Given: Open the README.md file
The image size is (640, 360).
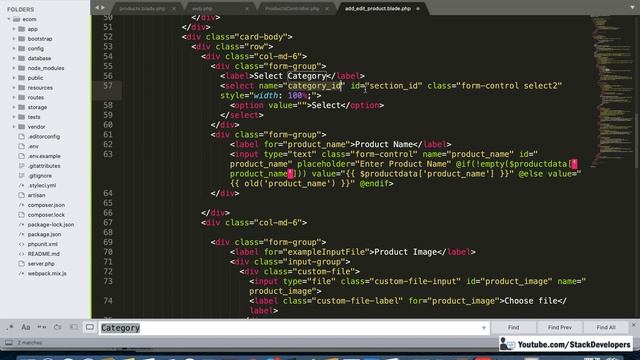Looking at the screenshot, I should [43, 254].
